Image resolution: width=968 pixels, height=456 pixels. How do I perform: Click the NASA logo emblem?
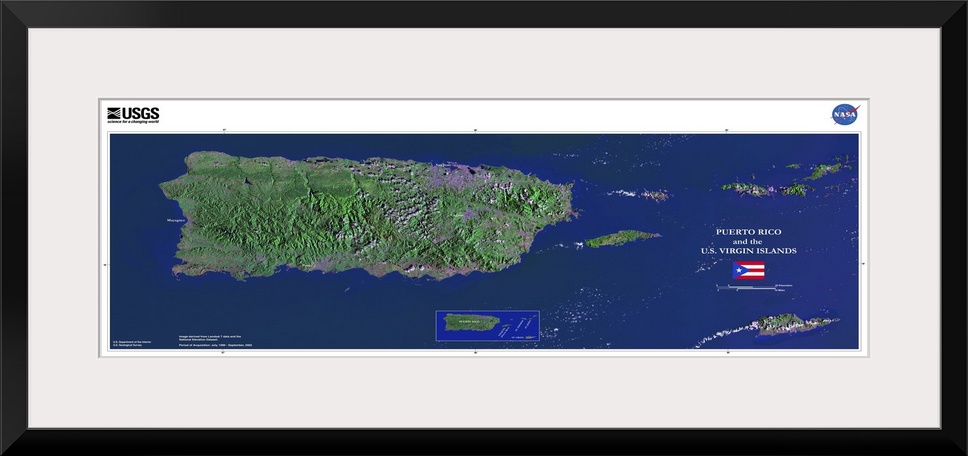tap(845, 115)
